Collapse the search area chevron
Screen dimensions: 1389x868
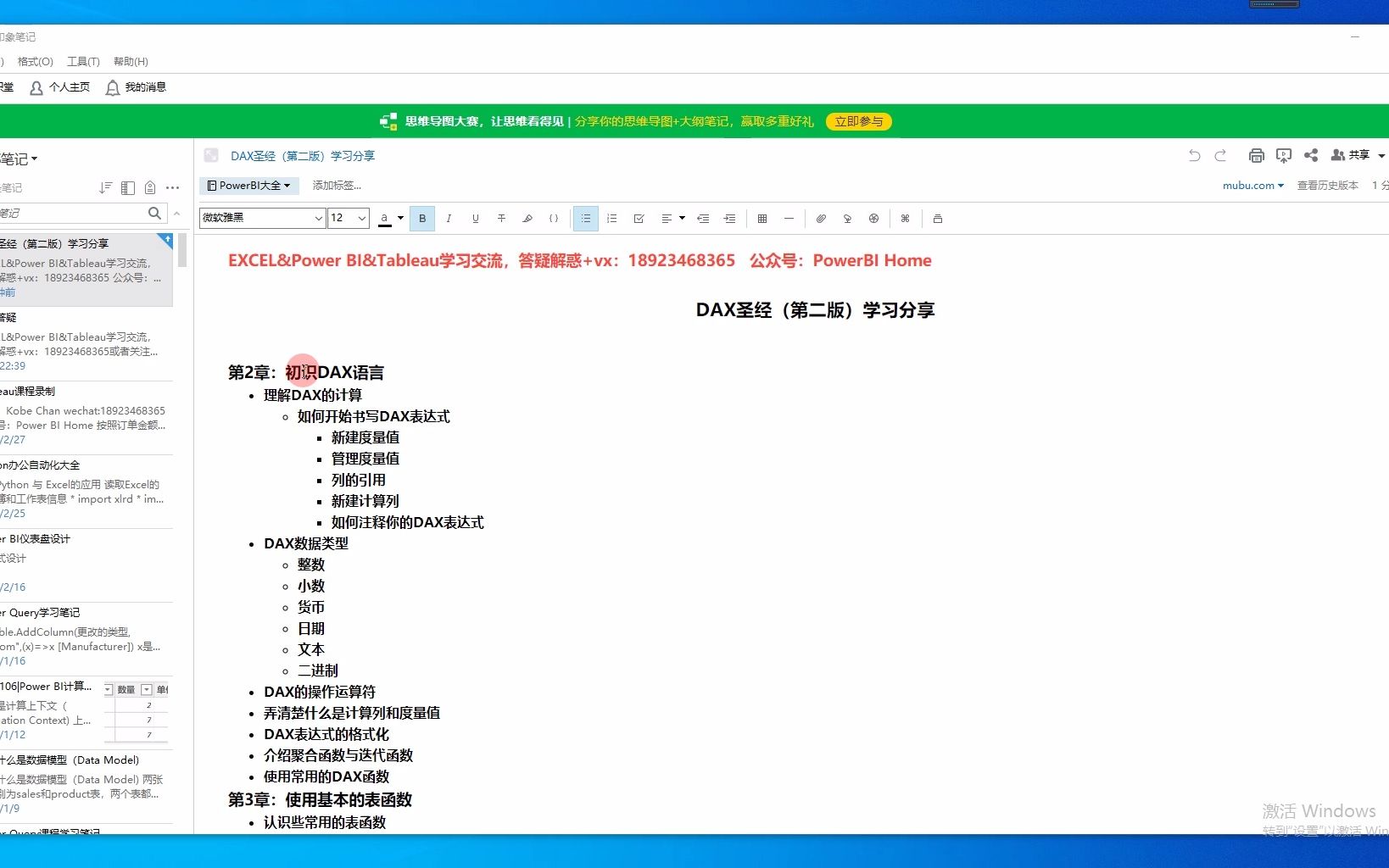177,214
